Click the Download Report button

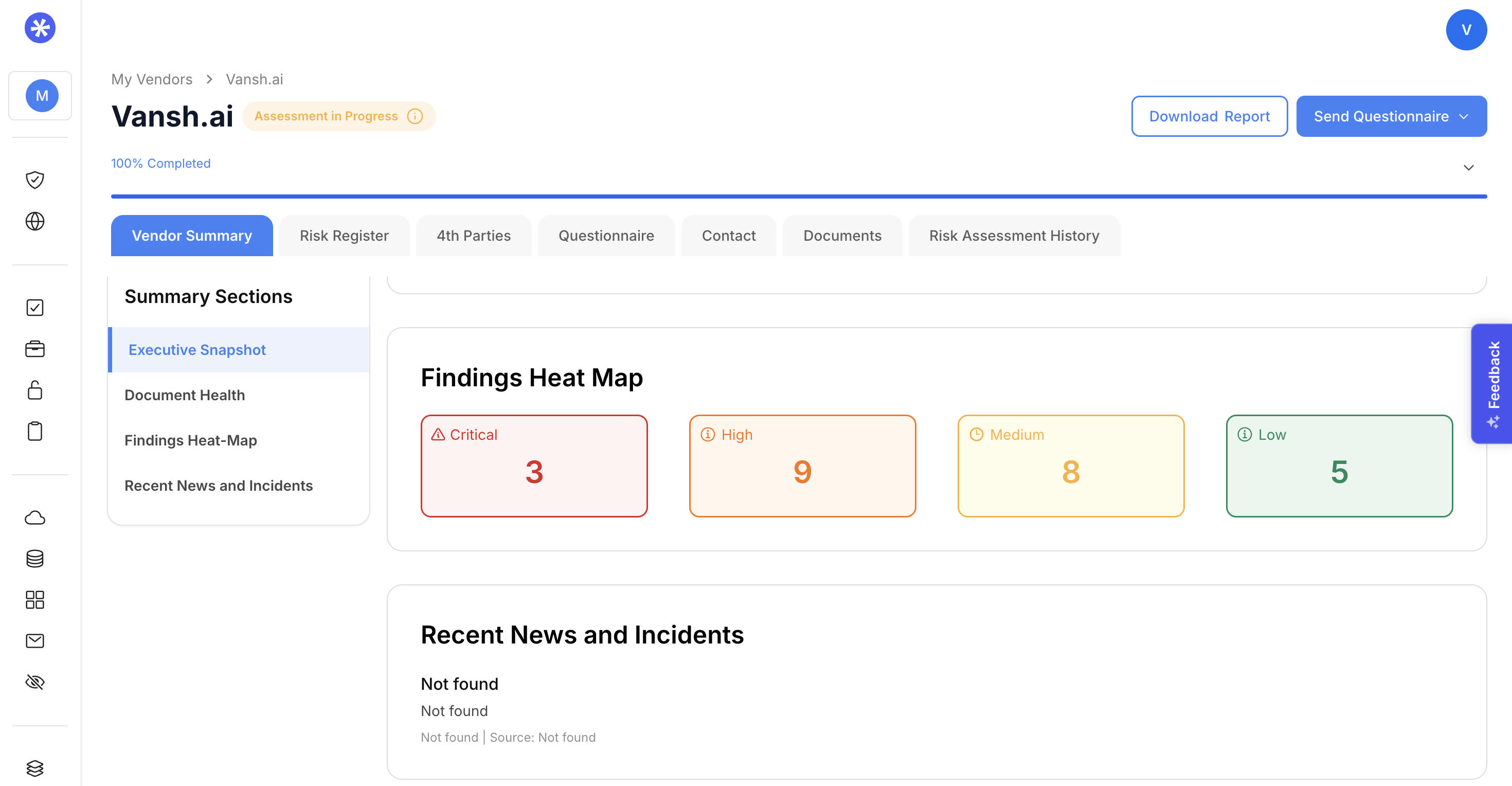[x=1209, y=116]
